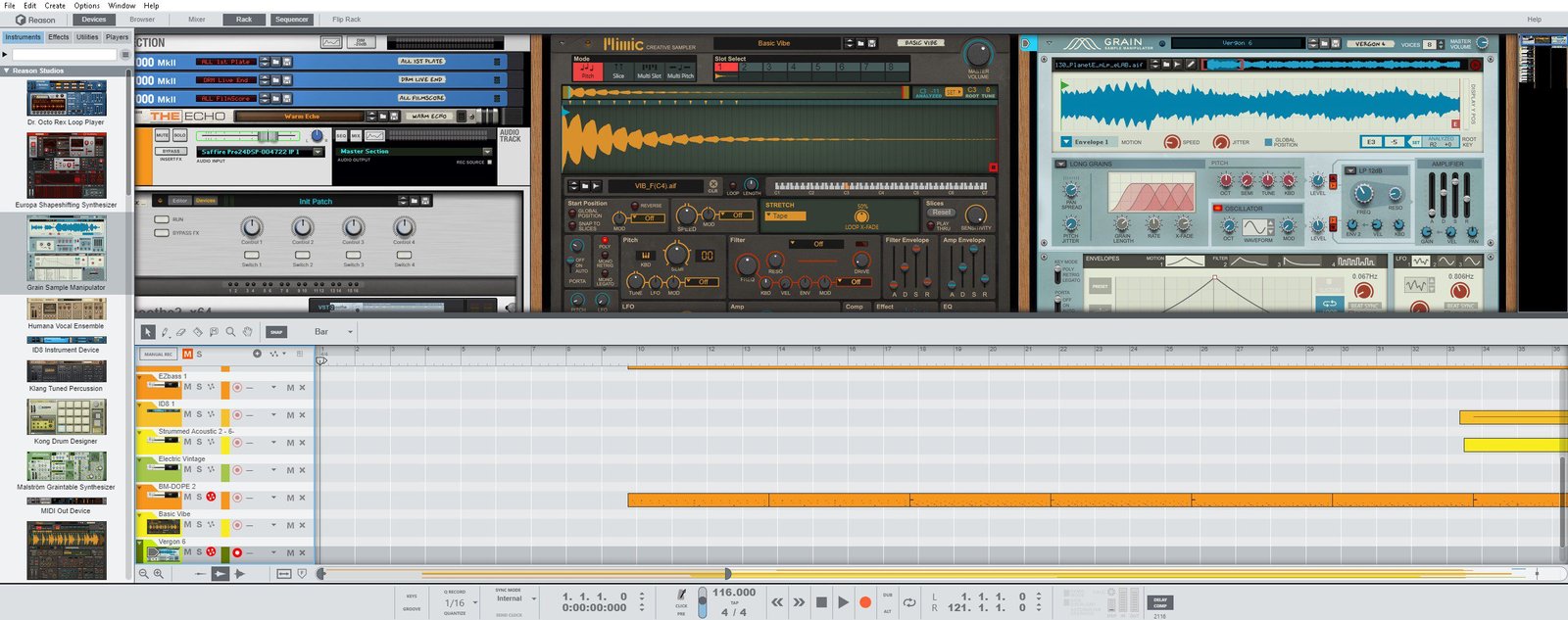This screenshot has height=620, width=1568.
Task: Expand the EZbass 1 track lane dropdown arrow
Action: (x=273, y=388)
